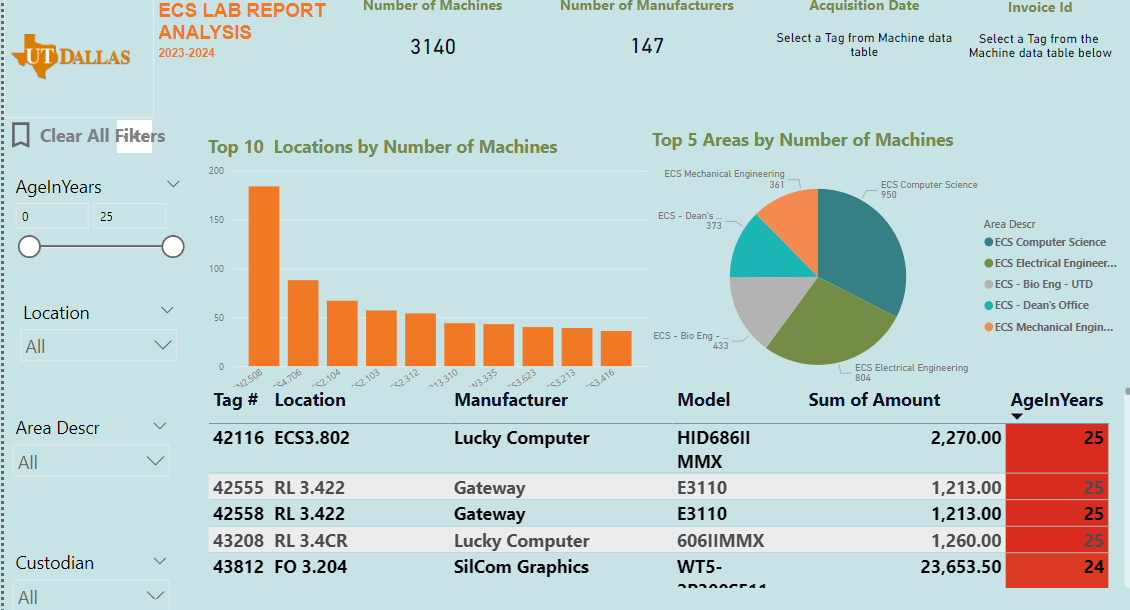Image resolution: width=1130 pixels, height=610 pixels.
Task: Click the Number of Manufacturers value 147
Action: [x=647, y=46]
